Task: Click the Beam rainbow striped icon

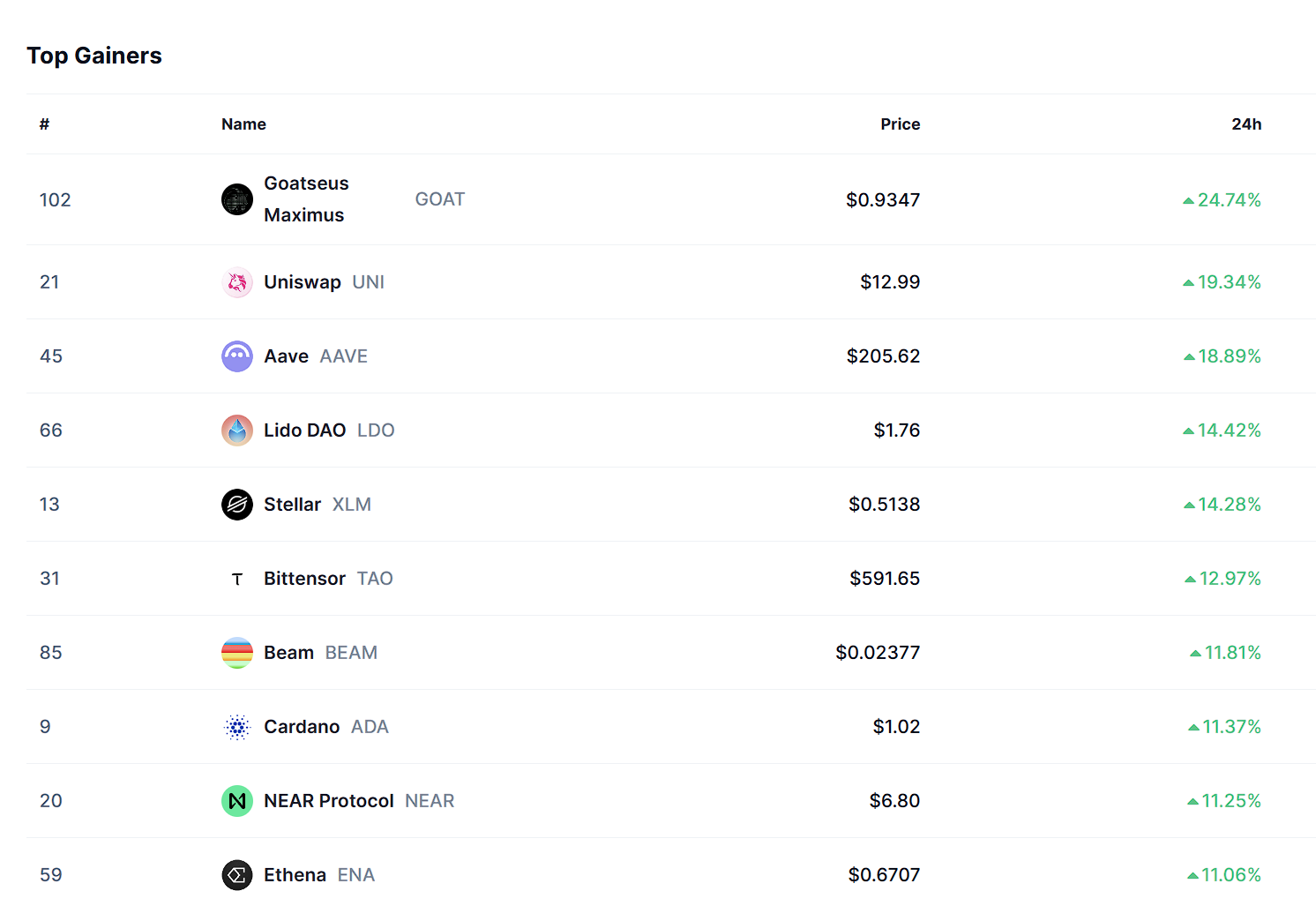Action: point(237,653)
